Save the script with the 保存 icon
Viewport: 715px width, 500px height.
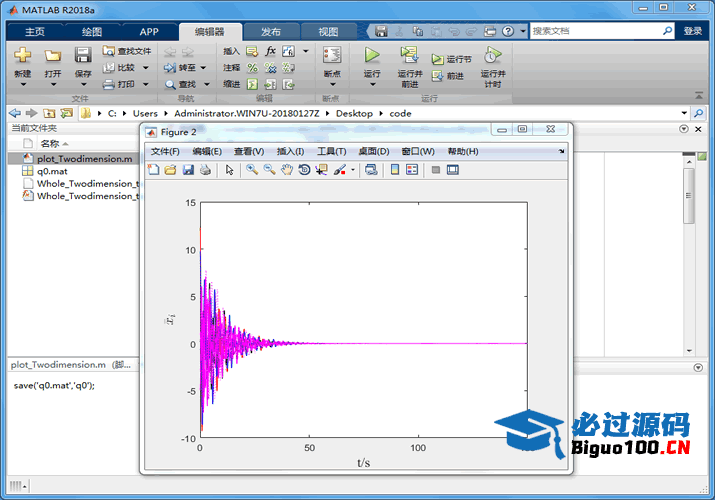tap(83, 55)
